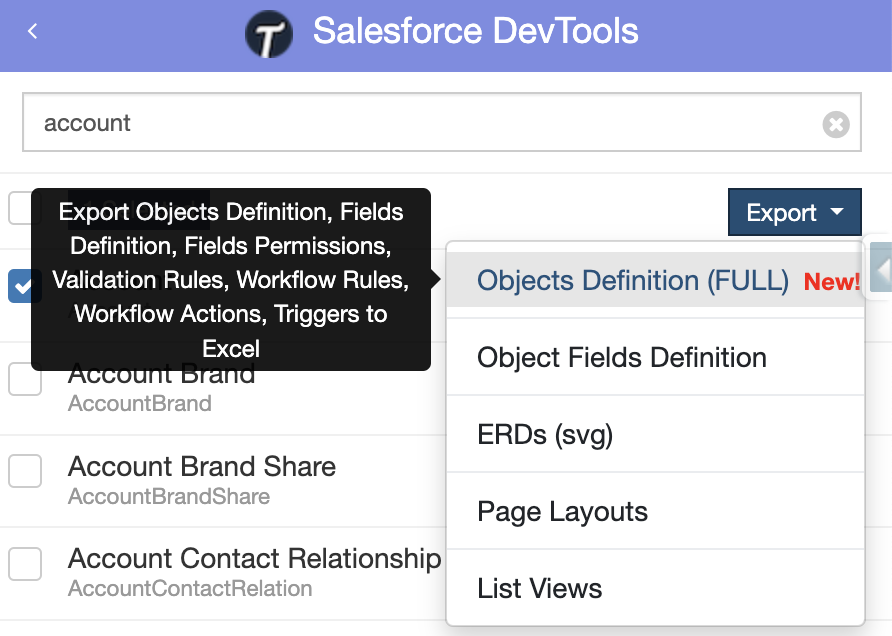Image resolution: width=892 pixels, height=636 pixels.
Task: Check the Account Brand checkbox
Action: [24, 378]
